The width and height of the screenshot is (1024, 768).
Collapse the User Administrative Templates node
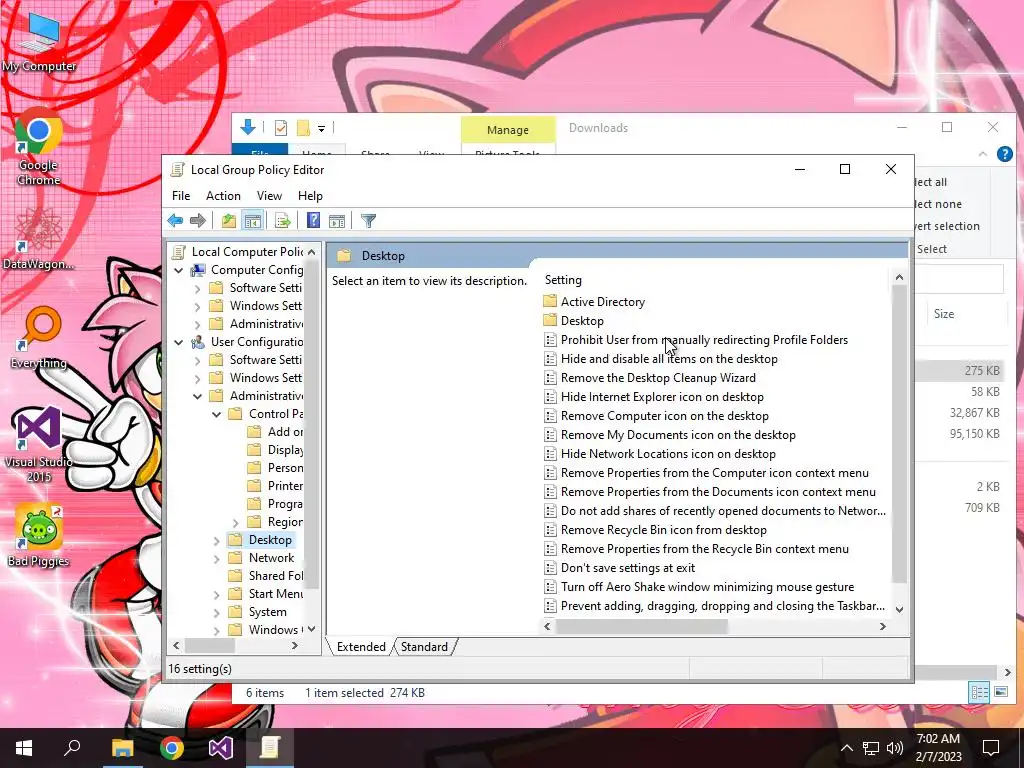click(197, 396)
